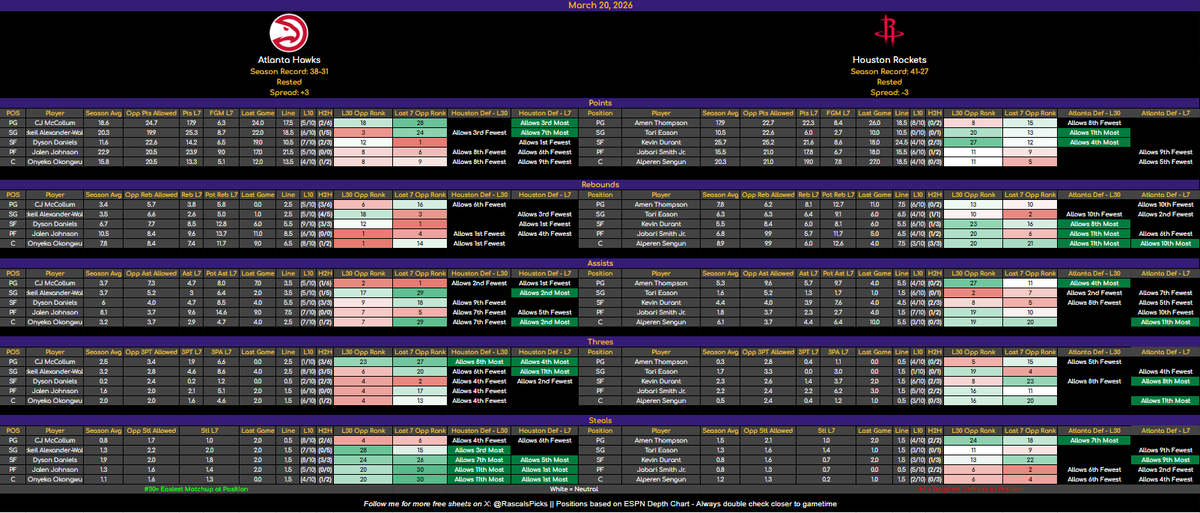Screen dimensions: 1200x513
Task: Select Dyson Daniels in the Assists table
Action: 53,303
